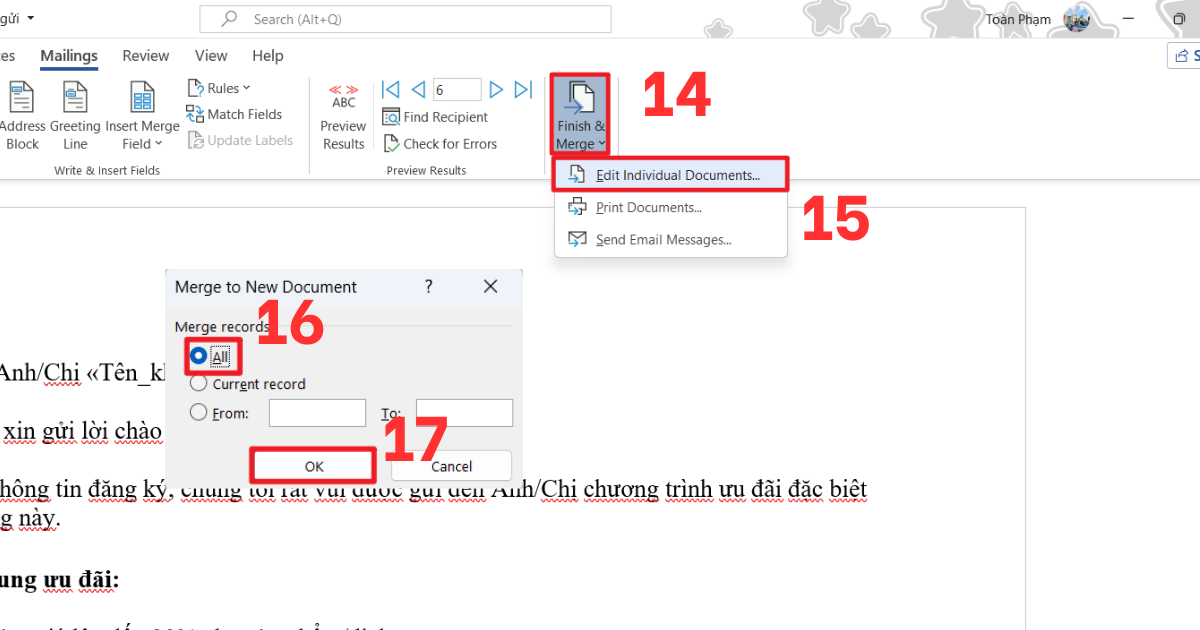Click Match Fields in ribbon
This screenshot has height=630, width=1200.
coord(234,114)
